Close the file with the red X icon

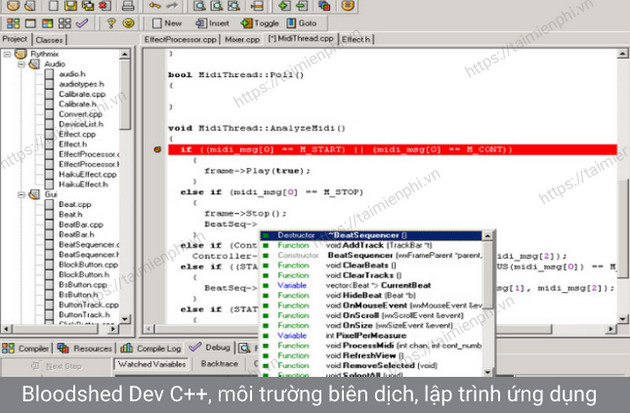[x=104, y=5]
